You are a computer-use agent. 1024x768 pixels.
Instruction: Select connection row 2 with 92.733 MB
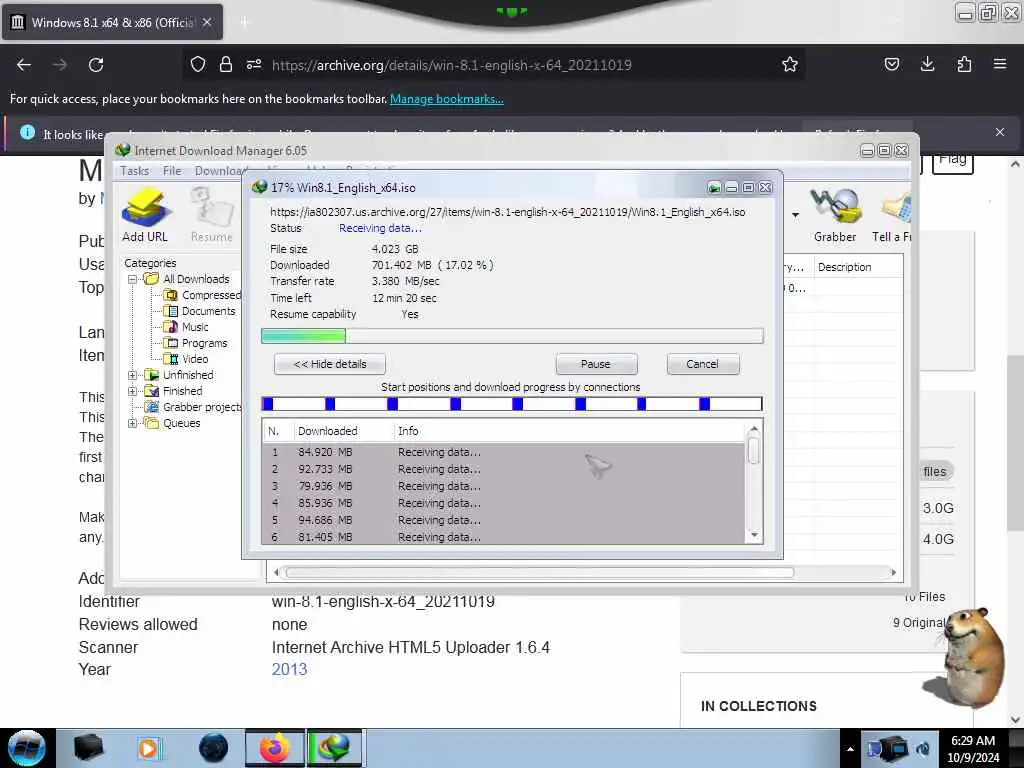[x=504, y=469]
